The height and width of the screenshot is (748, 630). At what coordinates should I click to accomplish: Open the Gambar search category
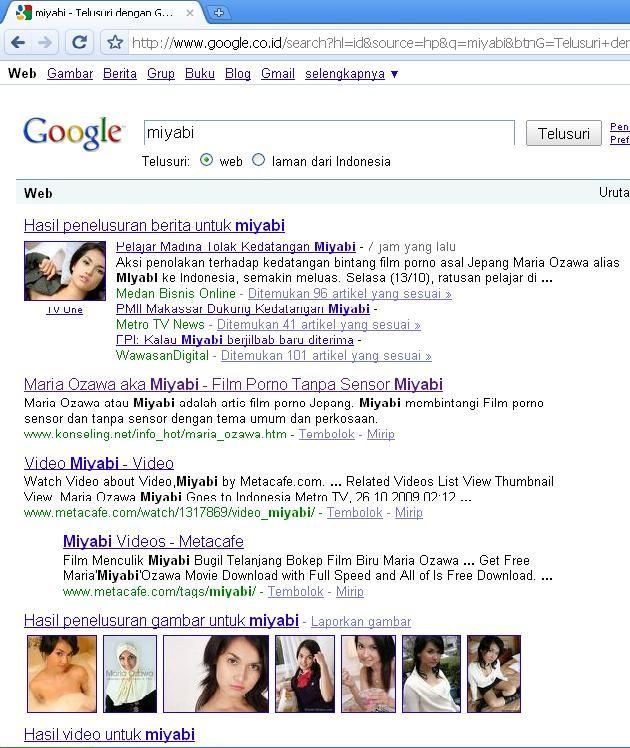pyautogui.click(x=70, y=73)
